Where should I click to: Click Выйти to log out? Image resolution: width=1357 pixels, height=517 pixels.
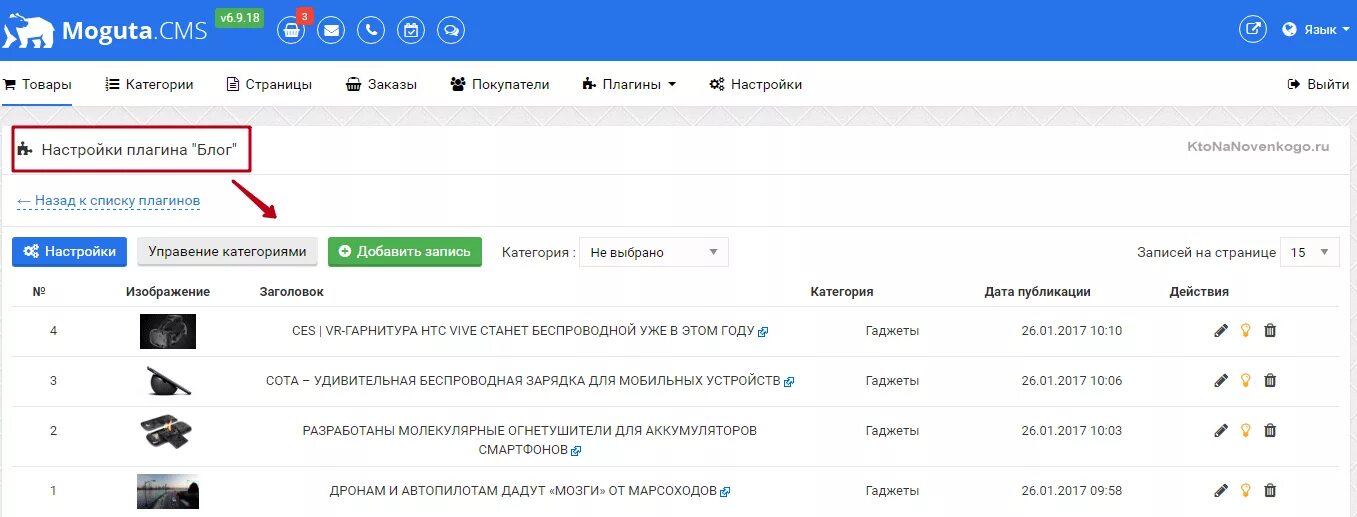pos(1318,84)
